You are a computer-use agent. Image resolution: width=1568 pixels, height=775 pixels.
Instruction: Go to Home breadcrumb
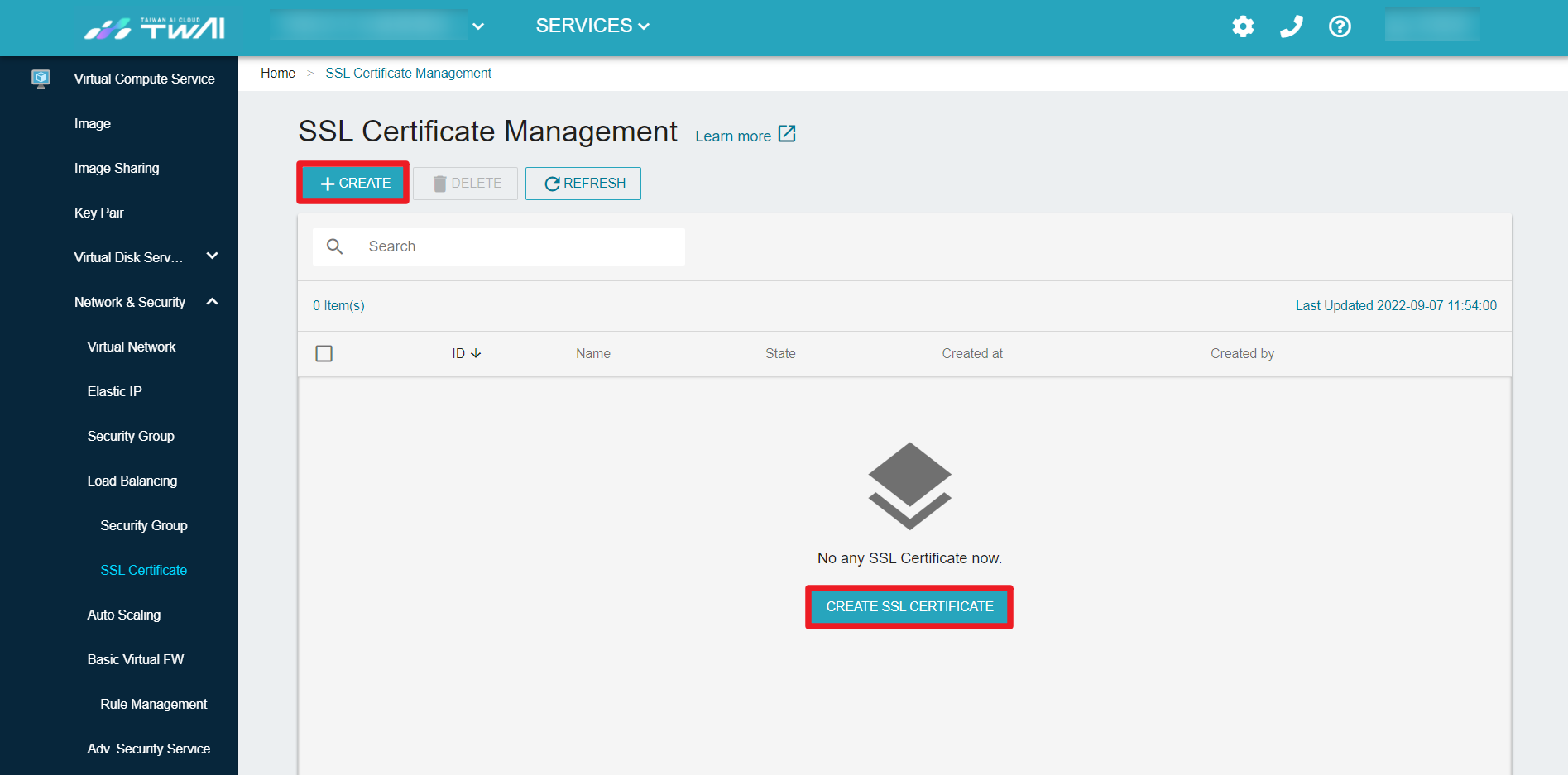click(278, 73)
